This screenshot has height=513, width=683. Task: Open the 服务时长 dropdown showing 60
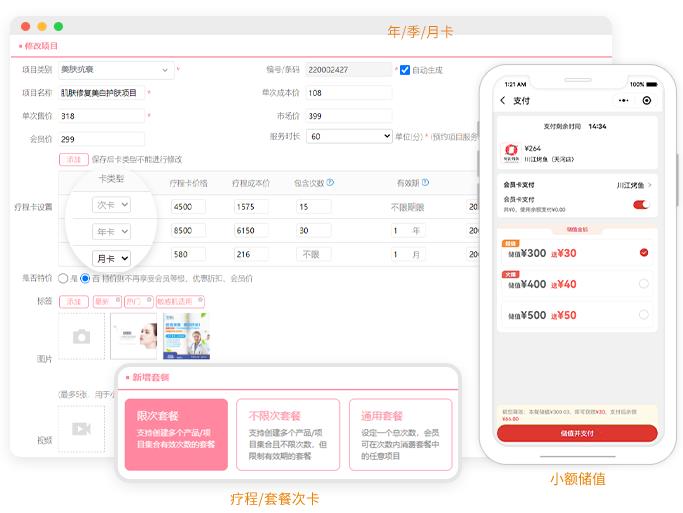coord(349,136)
